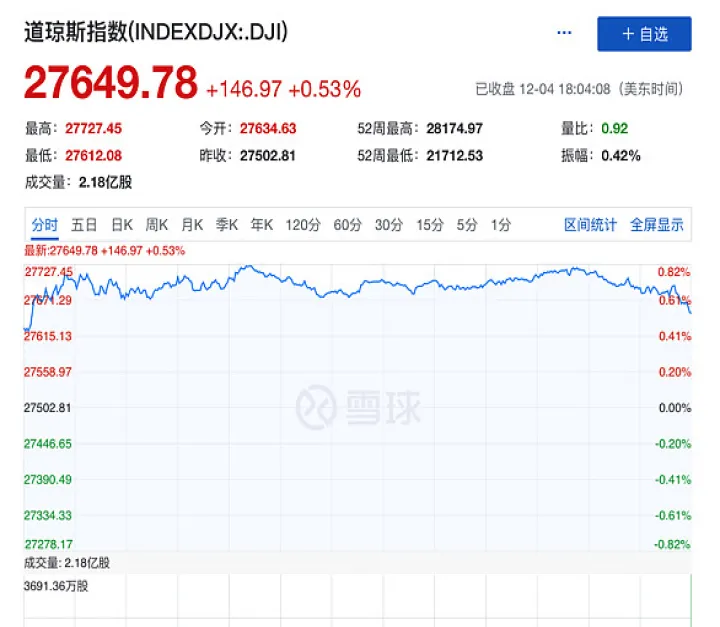Enter fullscreen via 全屏显示
Viewport: 720px width, 627px height.
657,225
